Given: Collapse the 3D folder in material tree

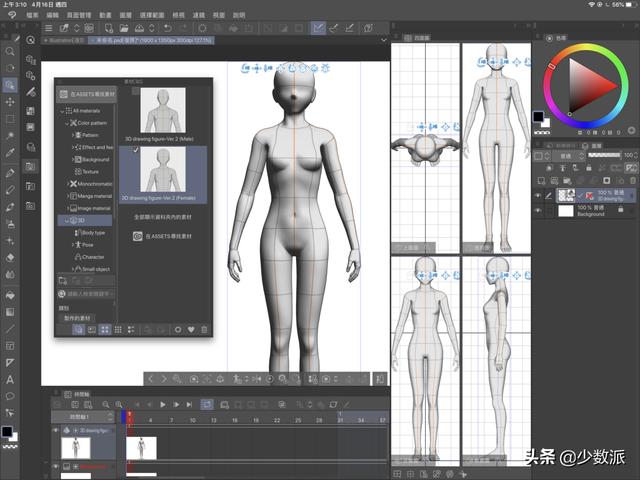Looking at the screenshot, I should click(x=66, y=220).
